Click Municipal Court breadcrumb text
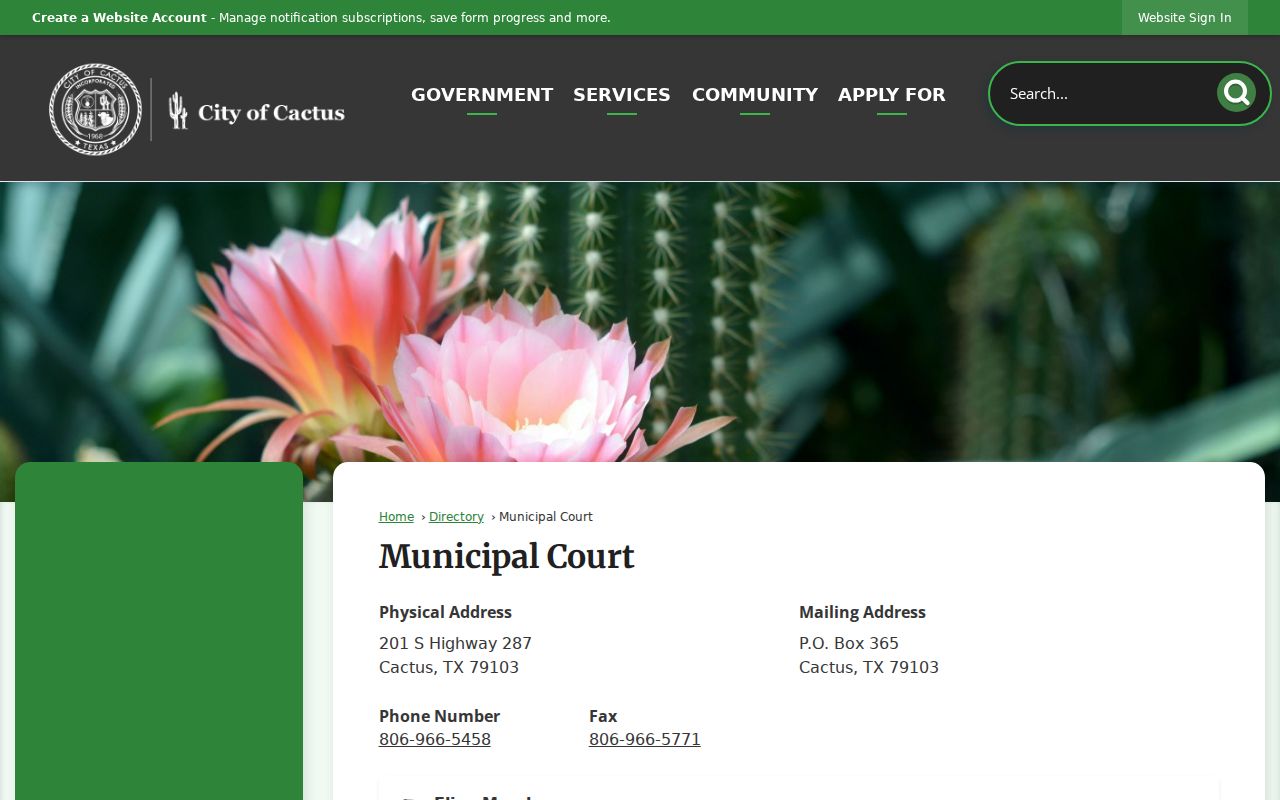The height and width of the screenshot is (800, 1280). coord(546,517)
